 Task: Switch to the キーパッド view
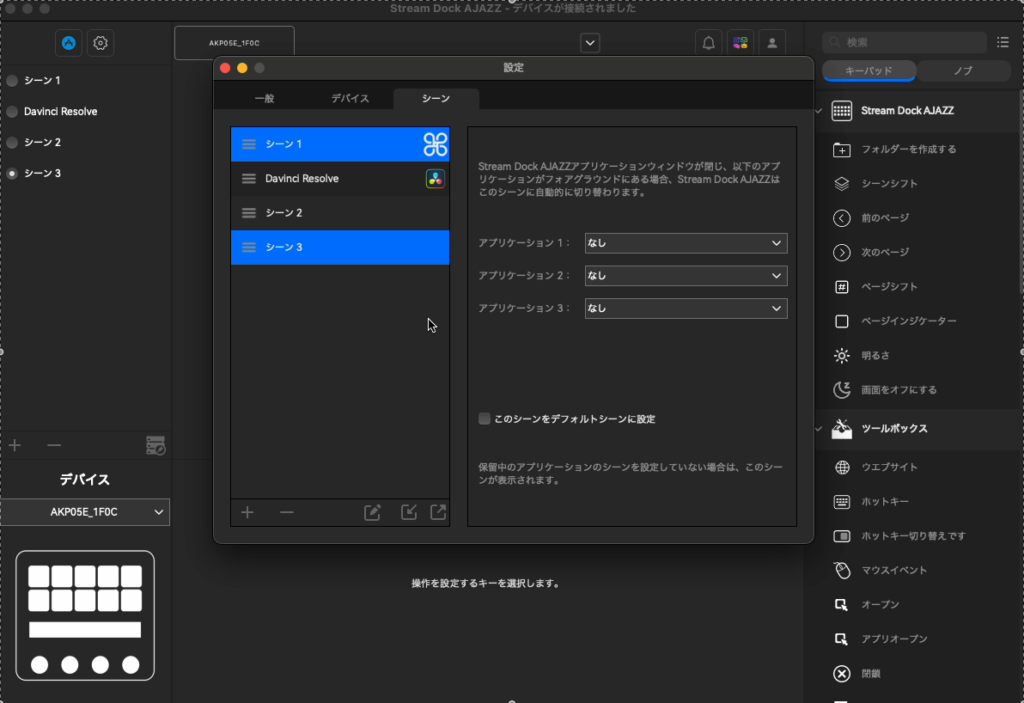[867, 71]
